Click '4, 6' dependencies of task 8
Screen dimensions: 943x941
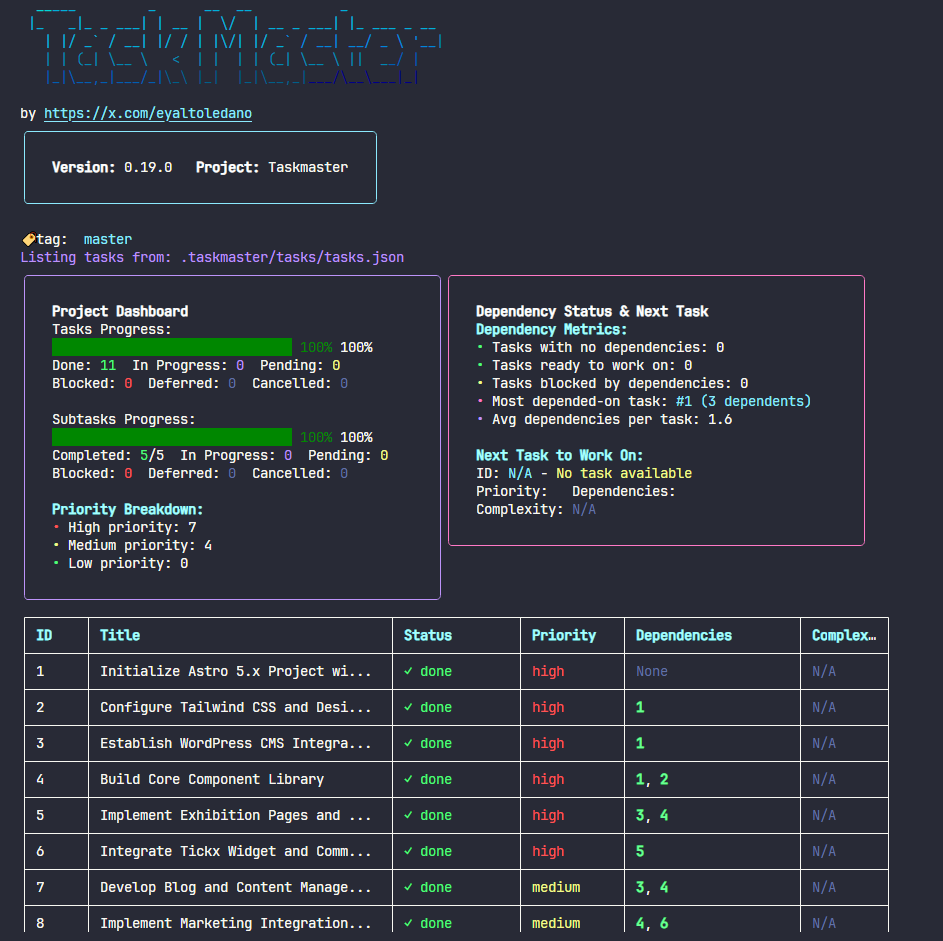[x=652, y=924]
